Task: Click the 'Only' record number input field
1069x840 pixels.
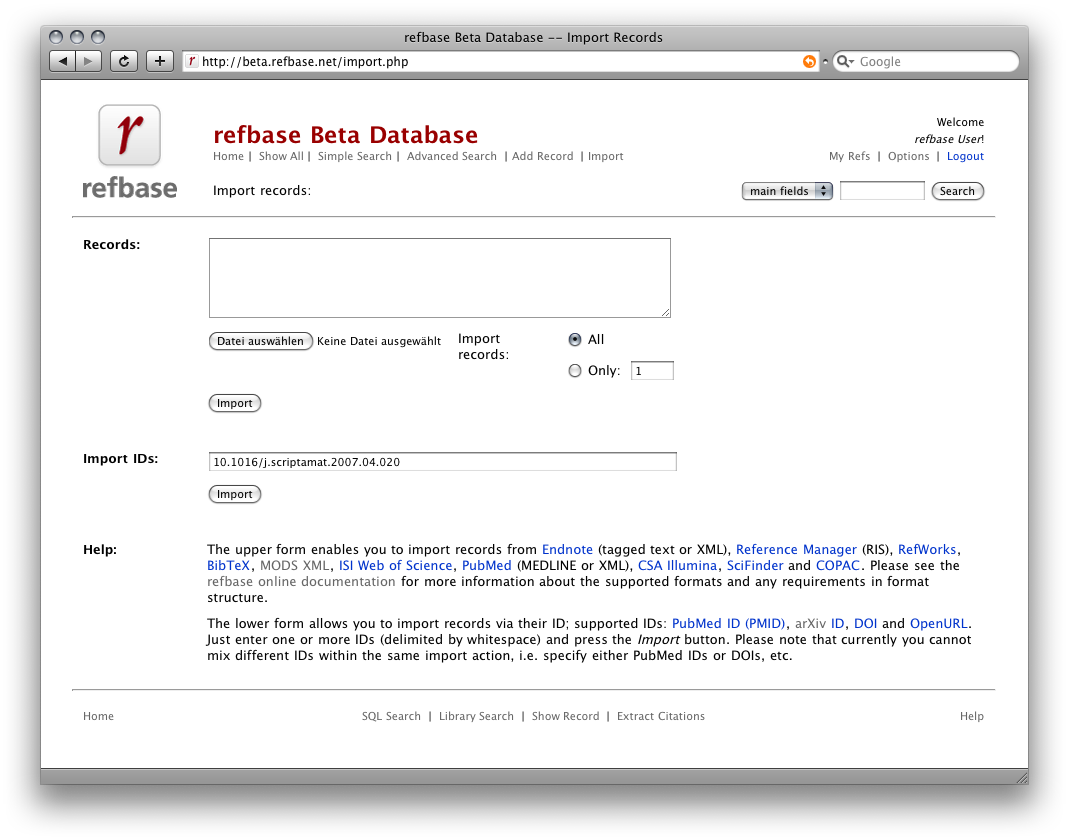Action: point(652,371)
